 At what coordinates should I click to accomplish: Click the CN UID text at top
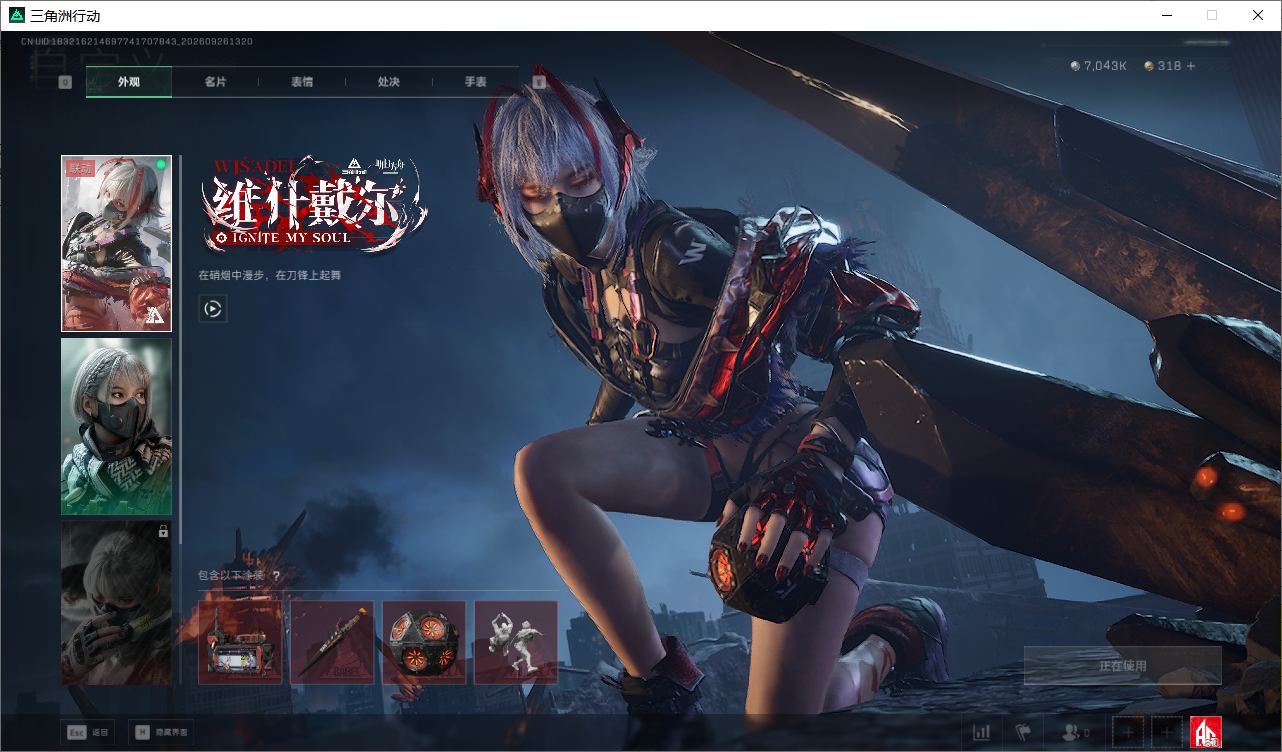[x=136, y=42]
